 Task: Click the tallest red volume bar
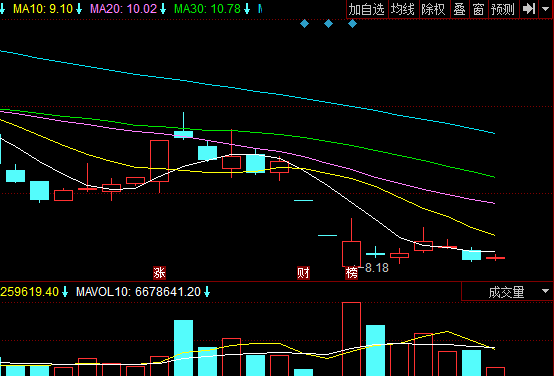(x=352, y=339)
